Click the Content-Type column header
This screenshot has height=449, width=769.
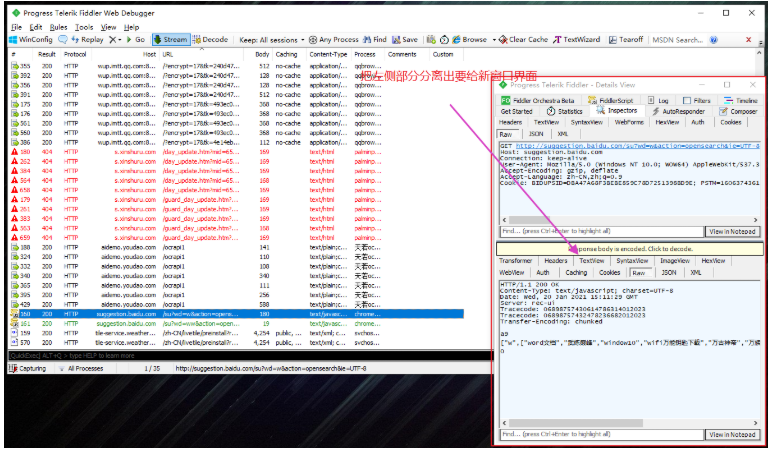pyautogui.click(x=329, y=54)
